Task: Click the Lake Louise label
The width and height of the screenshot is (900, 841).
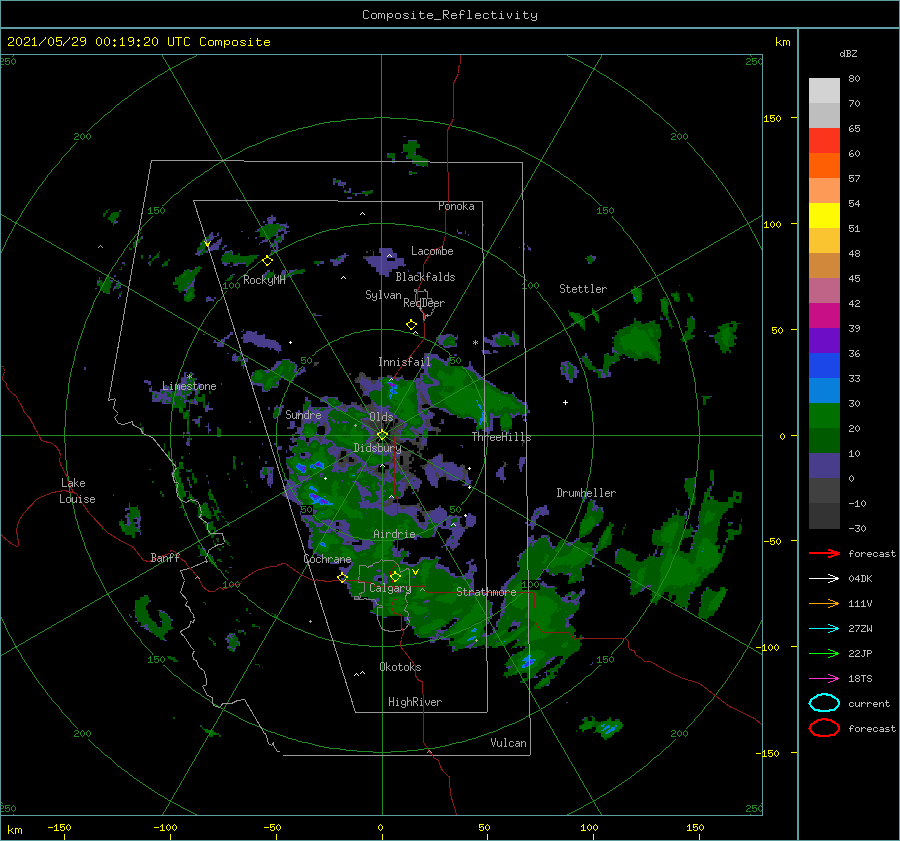Action: click(x=77, y=491)
